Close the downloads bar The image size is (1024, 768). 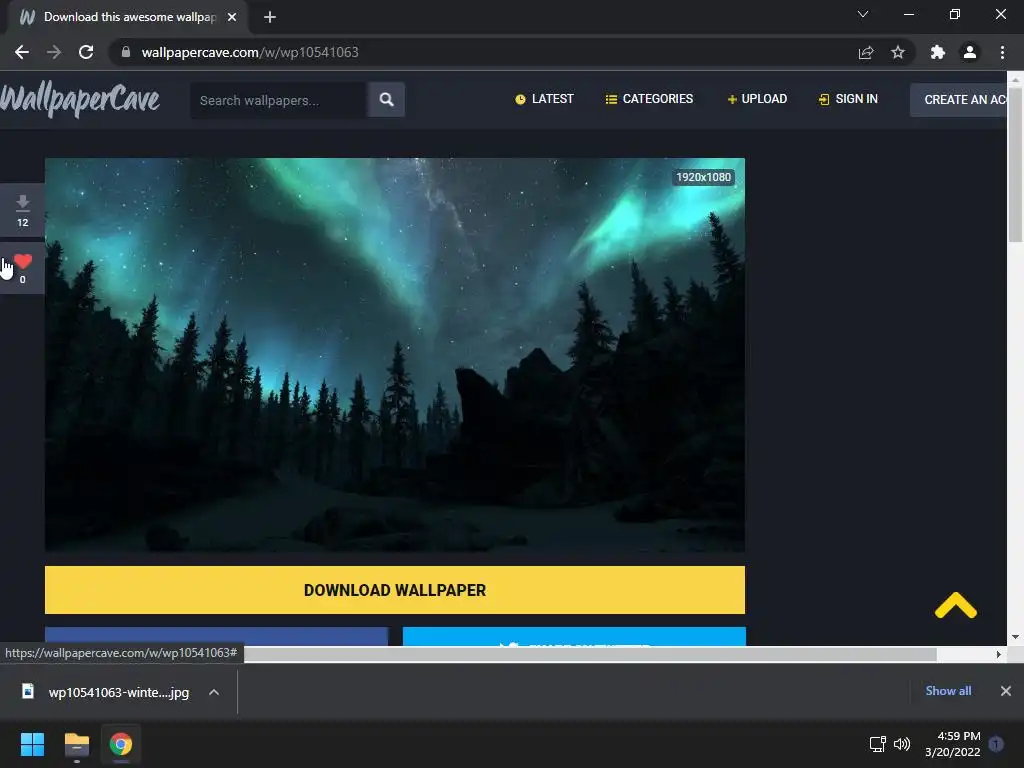(1006, 691)
